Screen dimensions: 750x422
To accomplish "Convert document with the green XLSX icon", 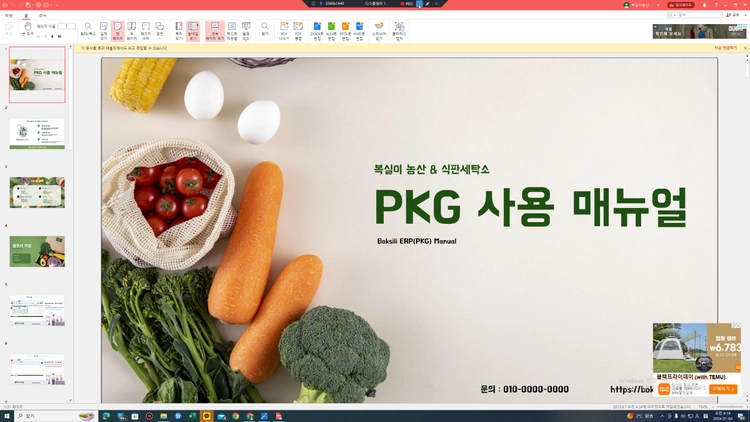I will coord(331,31).
